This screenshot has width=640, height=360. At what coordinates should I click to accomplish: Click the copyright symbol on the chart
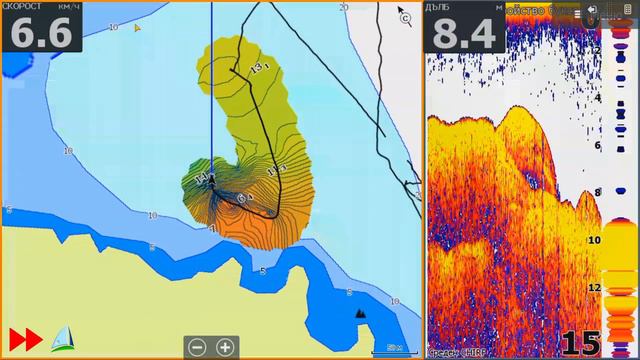pos(405,18)
